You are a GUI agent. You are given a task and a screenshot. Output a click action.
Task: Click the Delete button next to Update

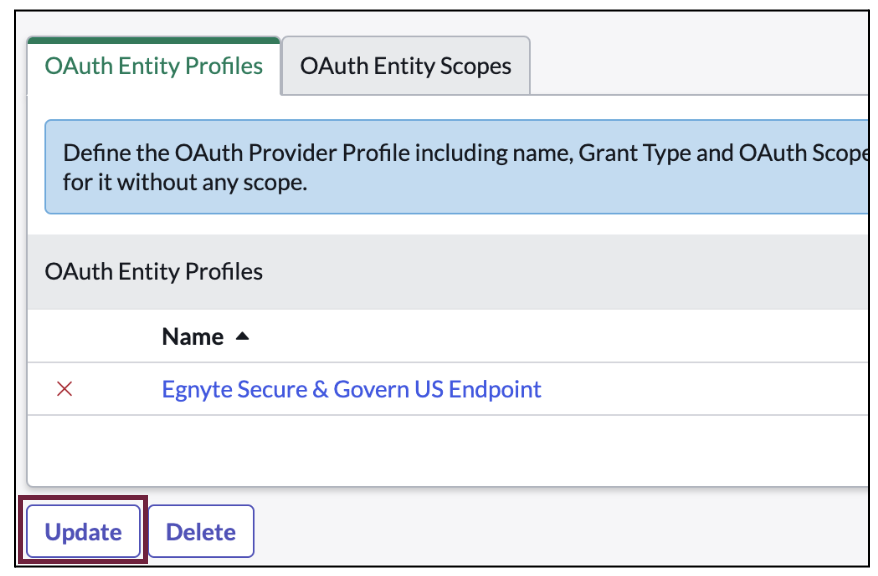[x=200, y=531]
